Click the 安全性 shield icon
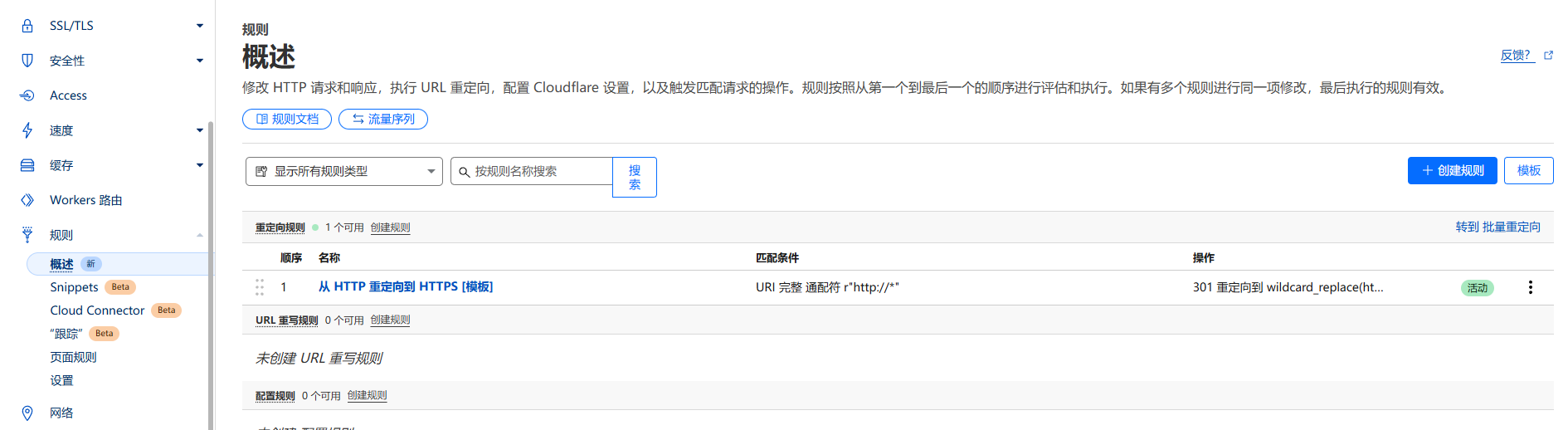Screen dimensions: 1568x430 [27, 61]
